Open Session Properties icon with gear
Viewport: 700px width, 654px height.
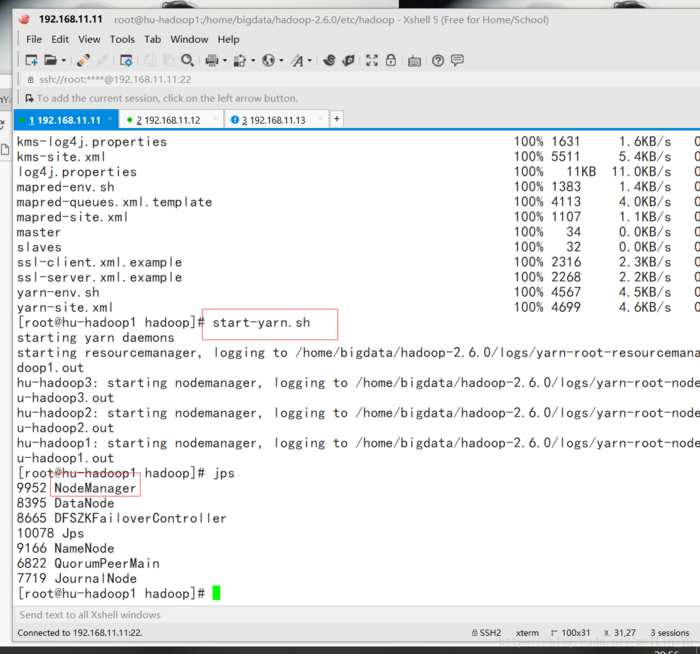coord(126,60)
